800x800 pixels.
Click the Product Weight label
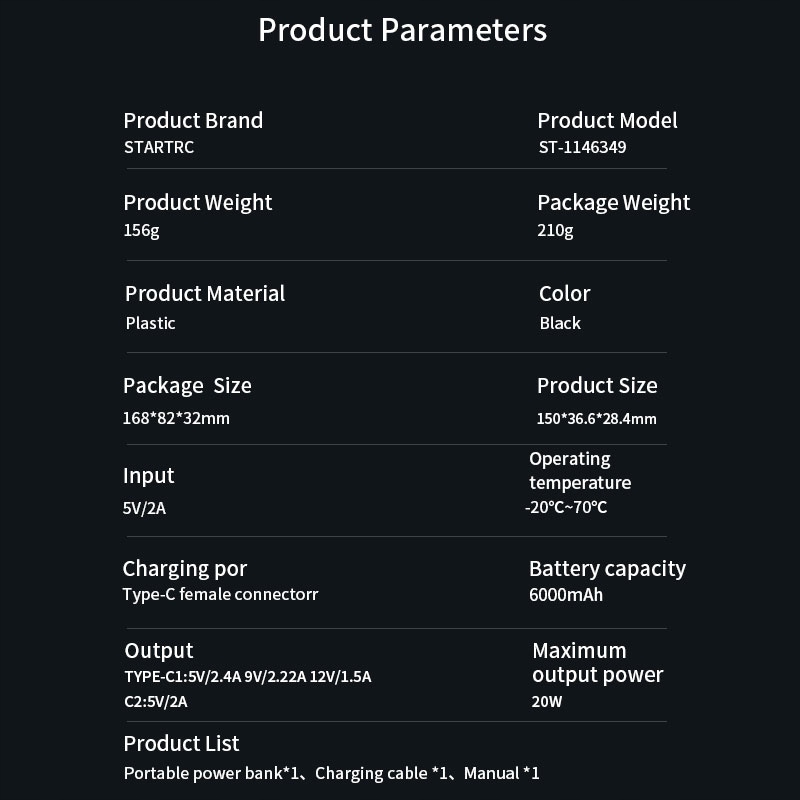click(x=198, y=203)
